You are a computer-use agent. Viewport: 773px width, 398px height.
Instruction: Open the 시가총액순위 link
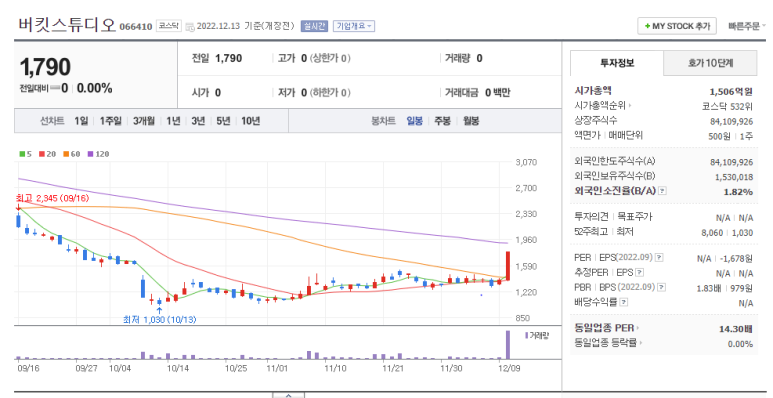click(x=602, y=105)
